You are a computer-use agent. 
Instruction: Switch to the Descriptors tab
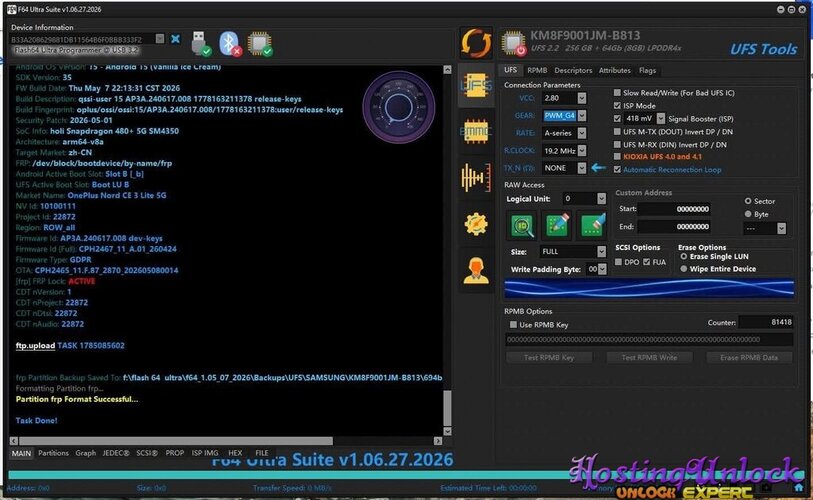[x=573, y=71]
